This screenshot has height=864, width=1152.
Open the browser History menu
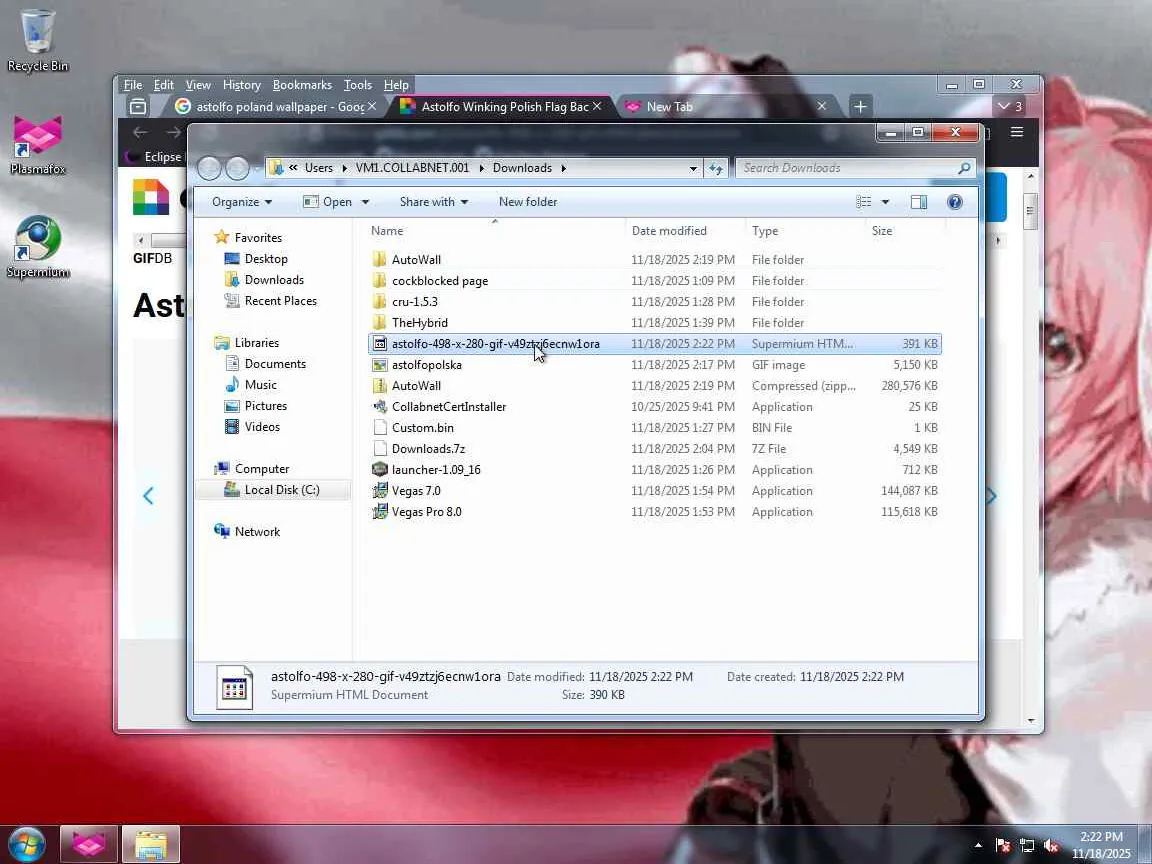[x=242, y=85]
